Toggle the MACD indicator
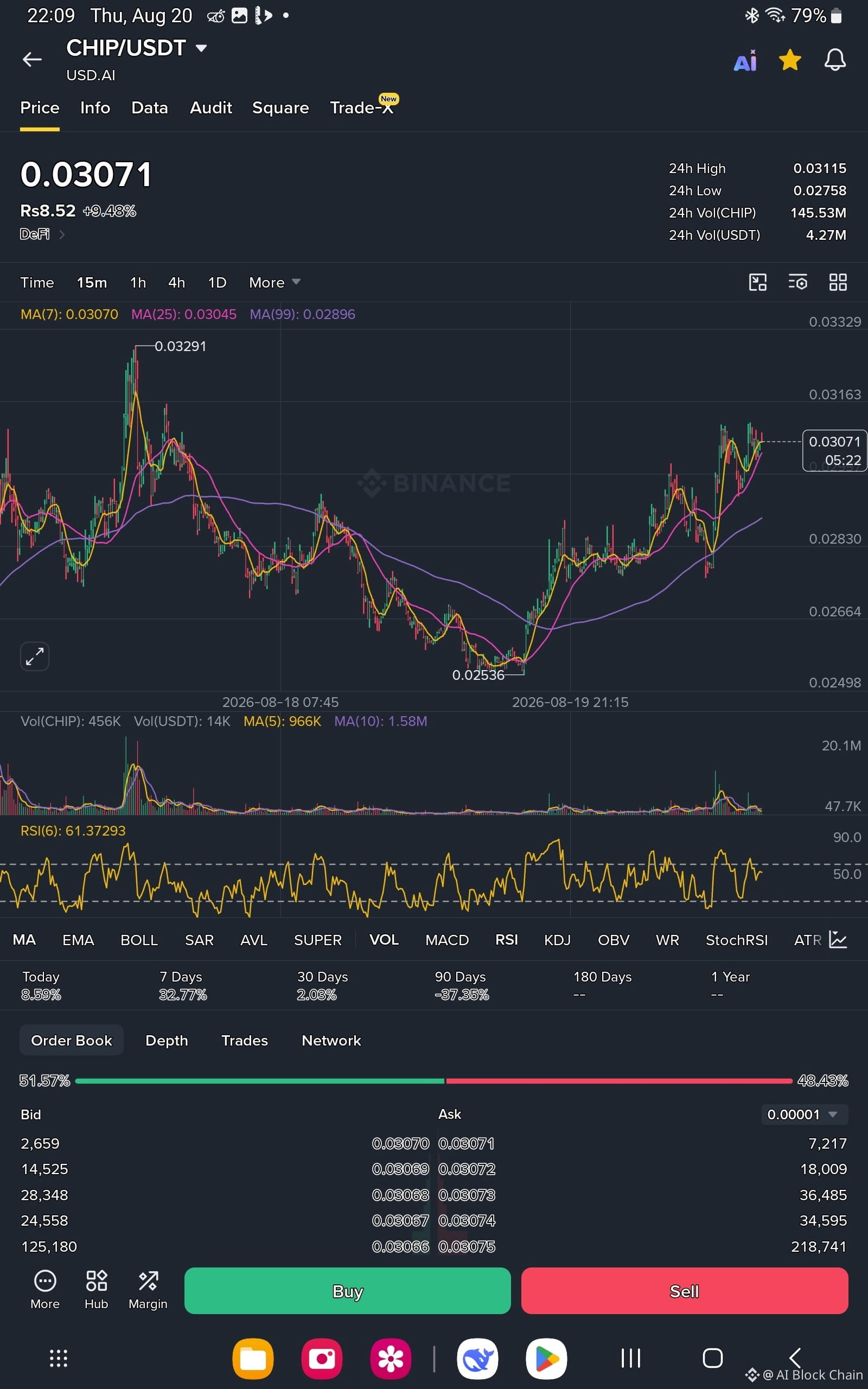The image size is (868, 1389). click(447, 940)
